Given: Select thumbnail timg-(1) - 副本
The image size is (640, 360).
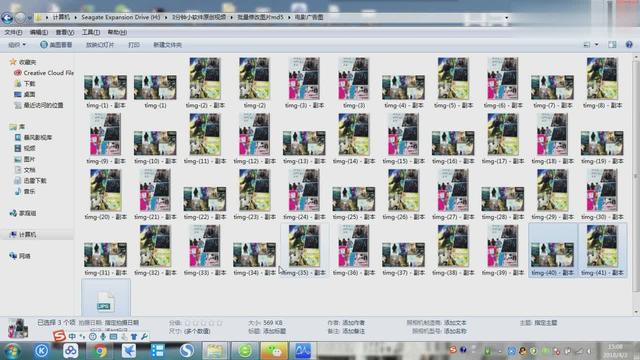Looking at the screenshot, I should [105, 87].
